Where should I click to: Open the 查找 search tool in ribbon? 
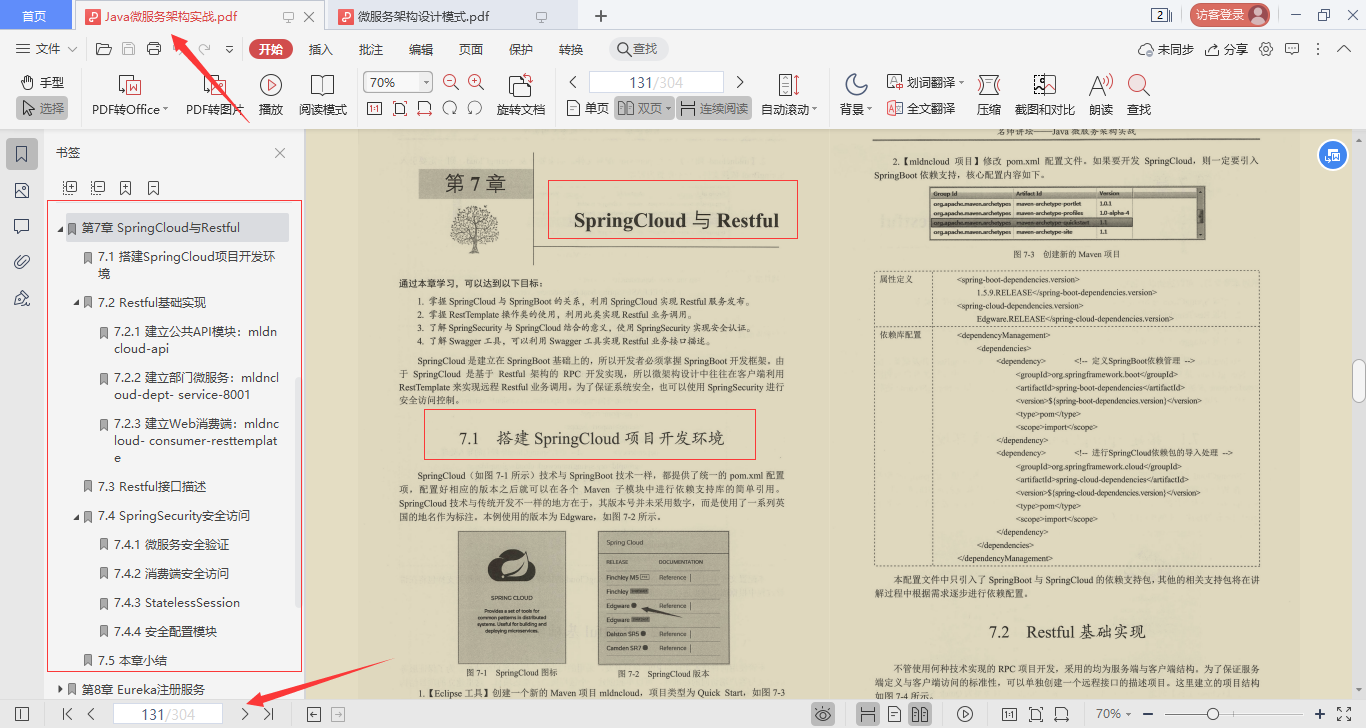(x=1138, y=96)
